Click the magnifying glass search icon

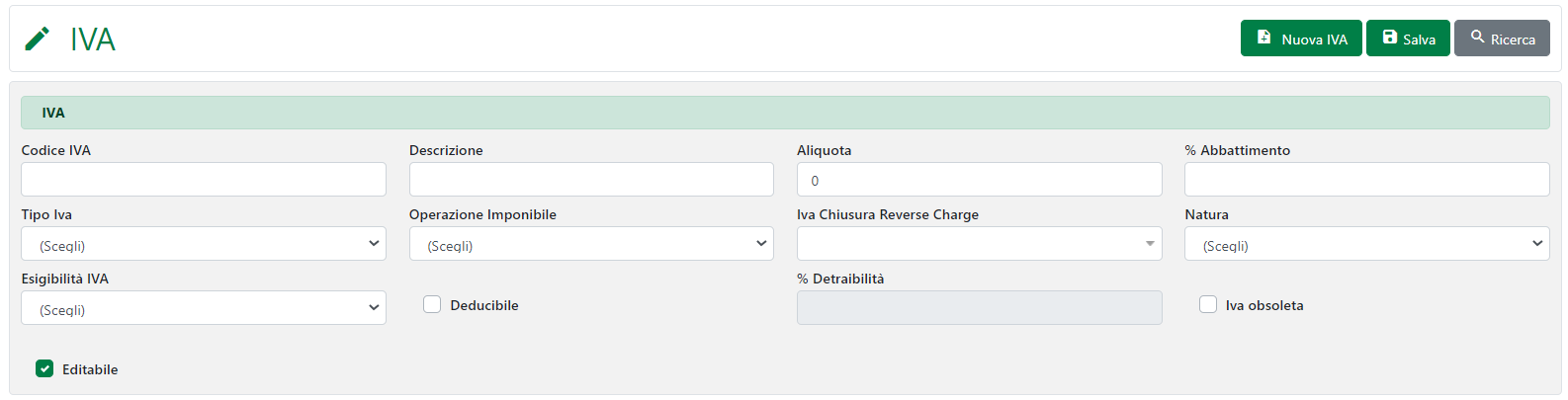(x=1477, y=38)
